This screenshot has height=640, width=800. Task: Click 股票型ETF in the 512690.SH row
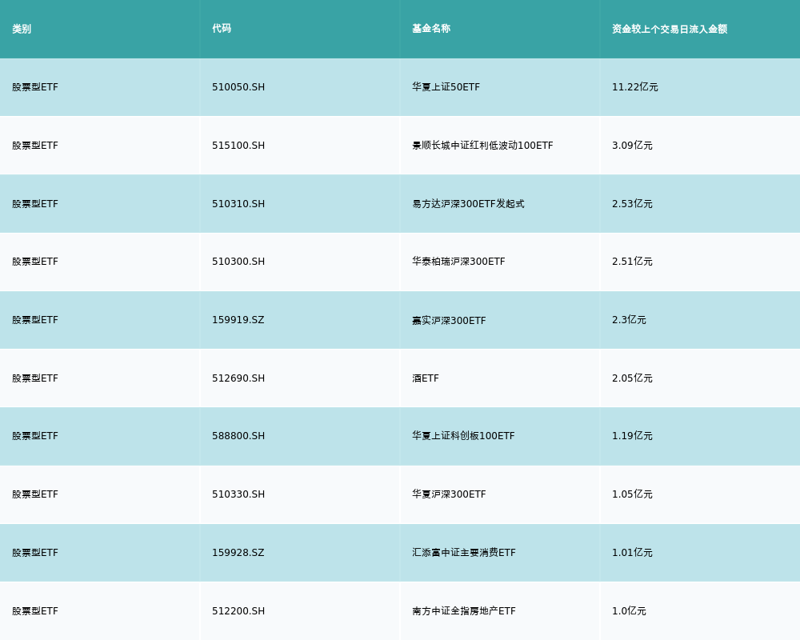click(35, 378)
